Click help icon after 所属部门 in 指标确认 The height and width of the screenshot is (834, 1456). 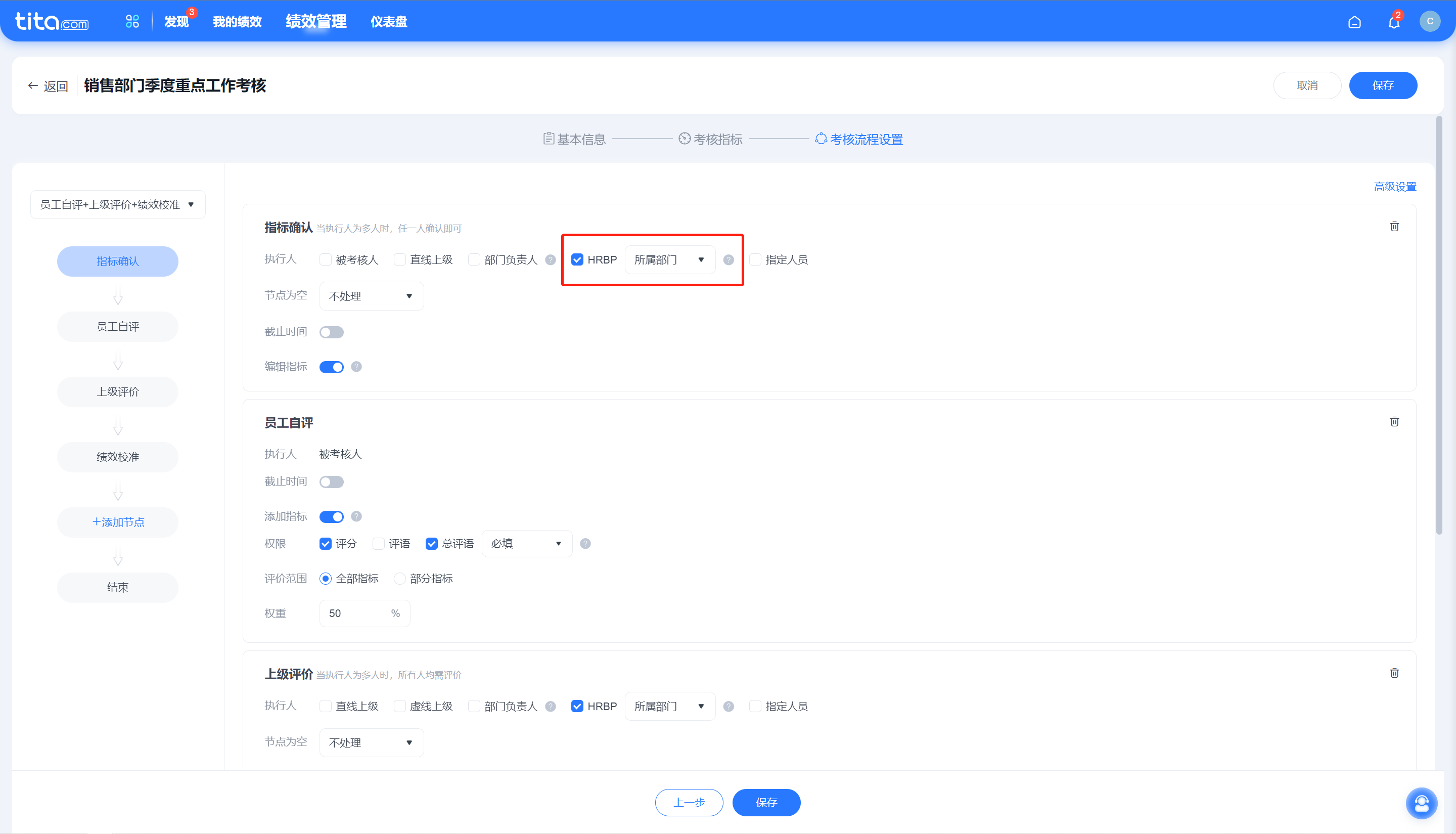(x=729, y=260)
